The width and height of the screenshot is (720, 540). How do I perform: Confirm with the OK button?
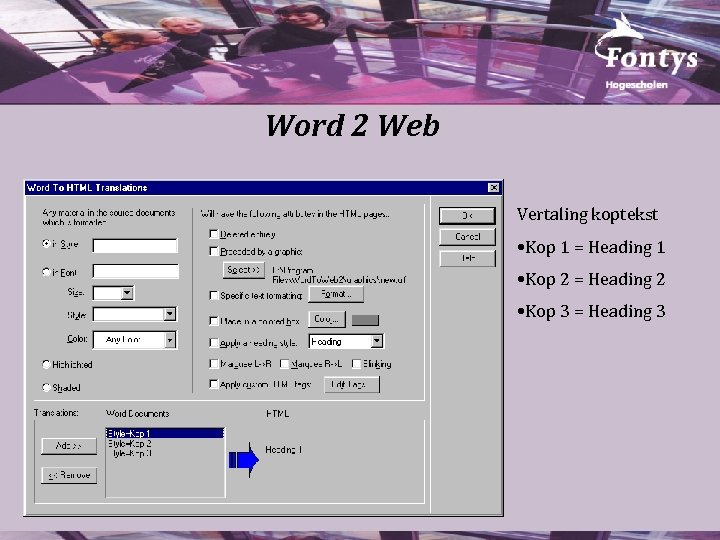467,215
